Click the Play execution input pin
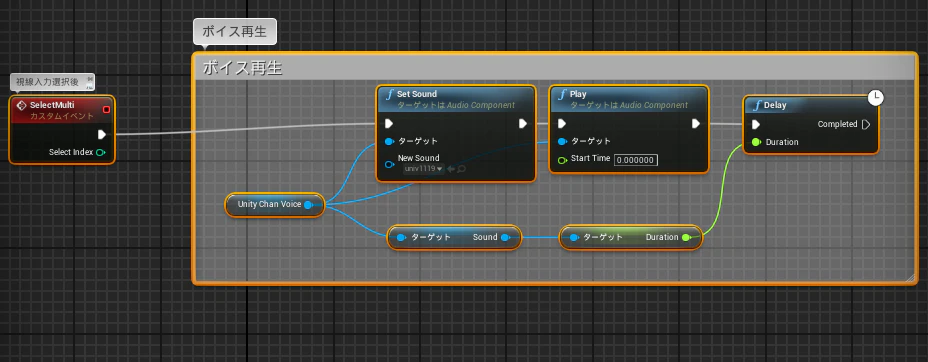This screenshot has height=362, width=928. (x=562, y=124)
